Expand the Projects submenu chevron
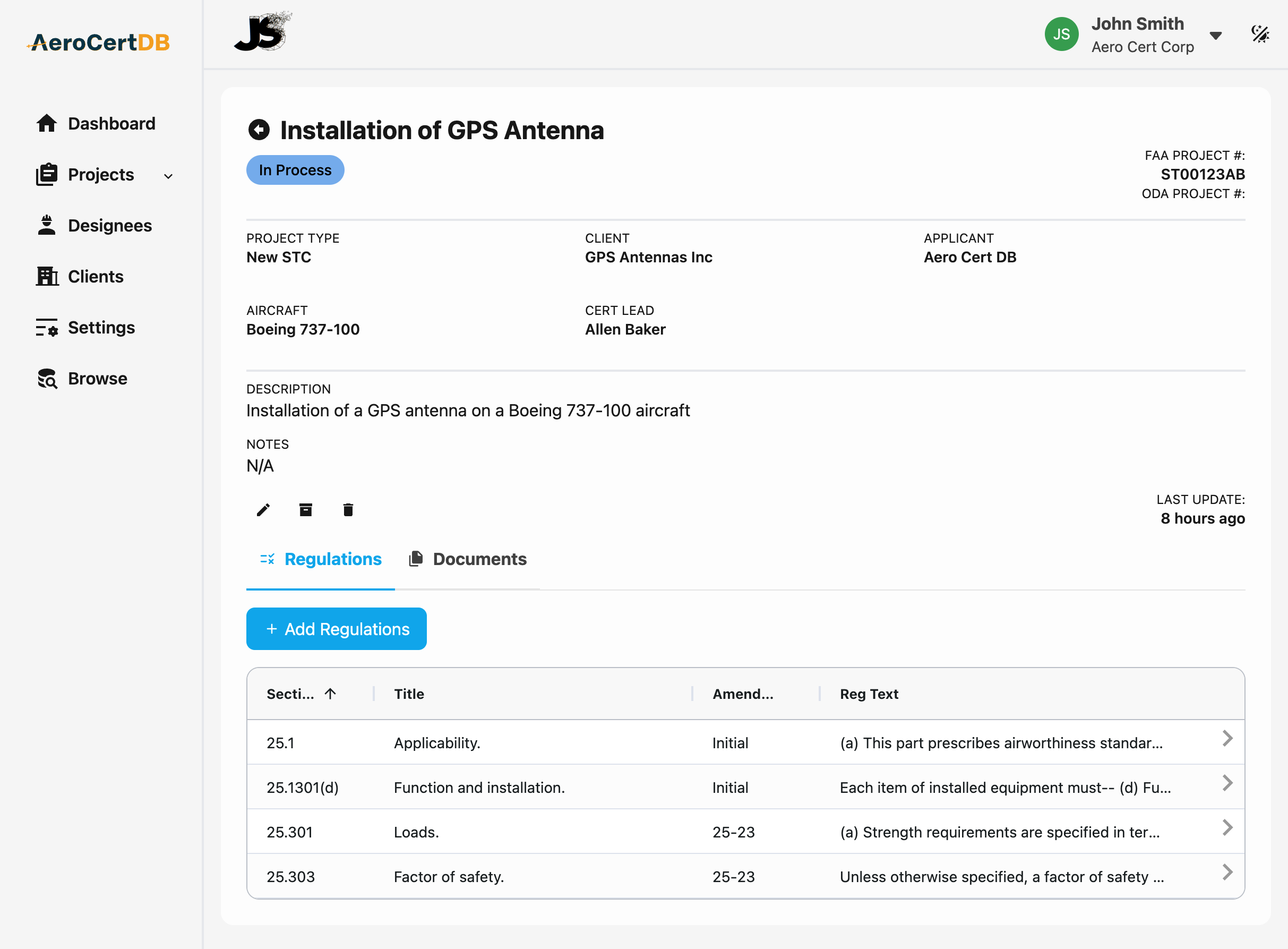Viewport: 1288px width, 949px height. (x=168, y=176)
